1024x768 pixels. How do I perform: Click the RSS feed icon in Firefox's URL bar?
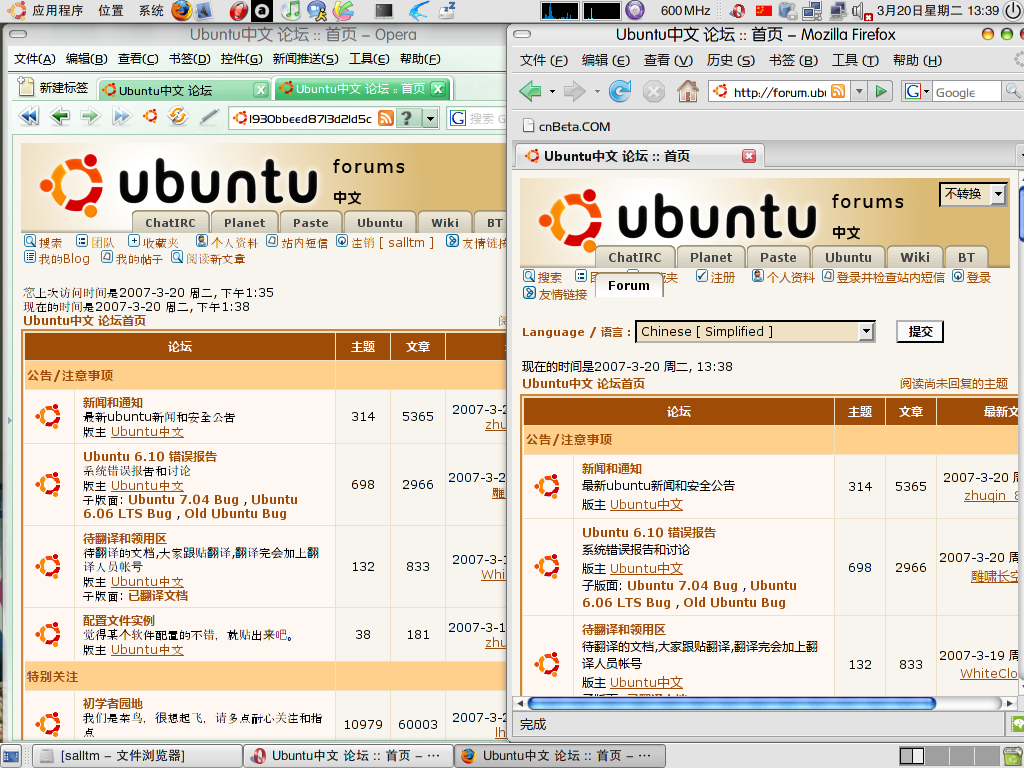(x=838, y=91)
